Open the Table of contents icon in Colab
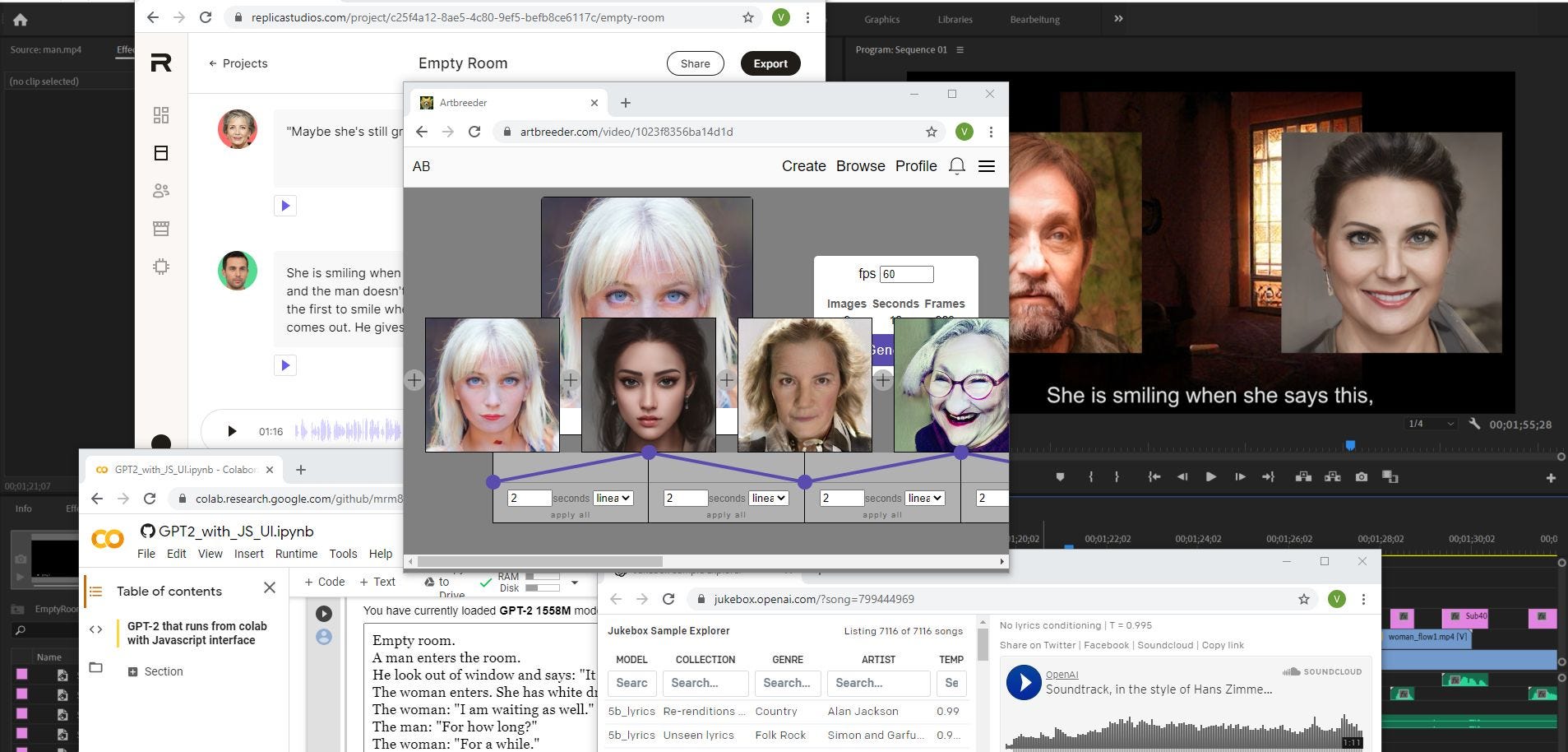This screenshot has height=752, width=1568. (x=96, y=590)
